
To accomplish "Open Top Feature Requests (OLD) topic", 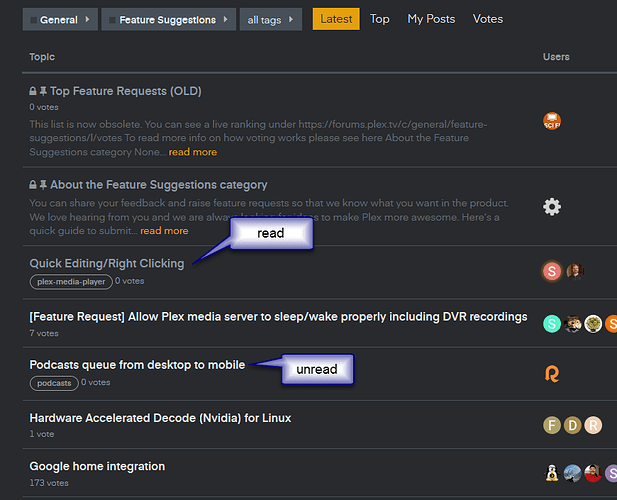I will pyautogui.click(x=126, y=91).
